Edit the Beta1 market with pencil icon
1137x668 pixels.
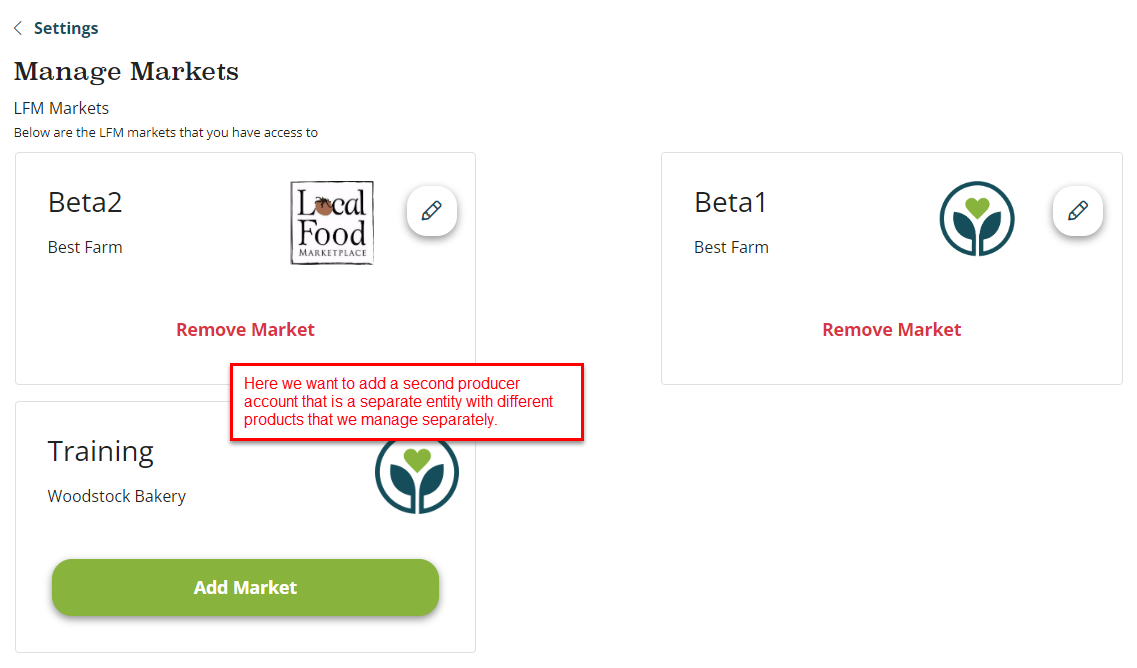coord(1078,211)
